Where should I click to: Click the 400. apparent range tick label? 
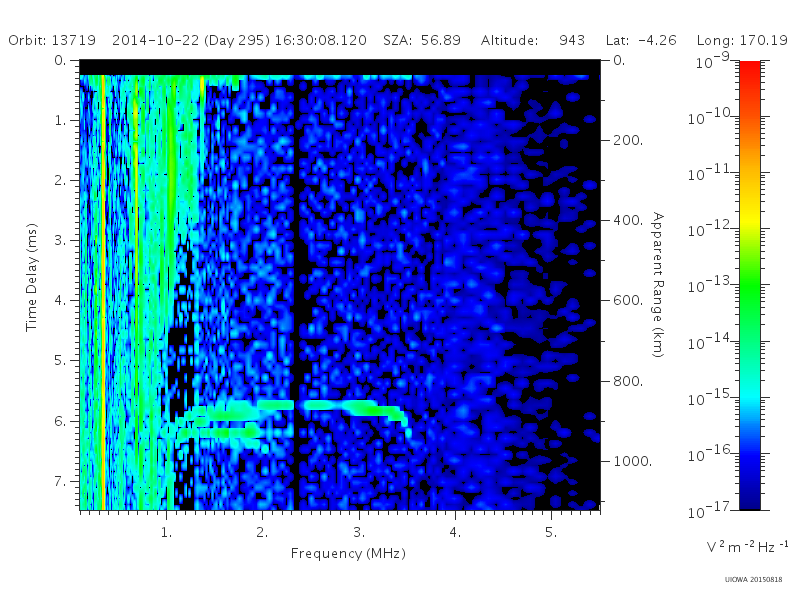pyautogui.click(x=628, y=220)
